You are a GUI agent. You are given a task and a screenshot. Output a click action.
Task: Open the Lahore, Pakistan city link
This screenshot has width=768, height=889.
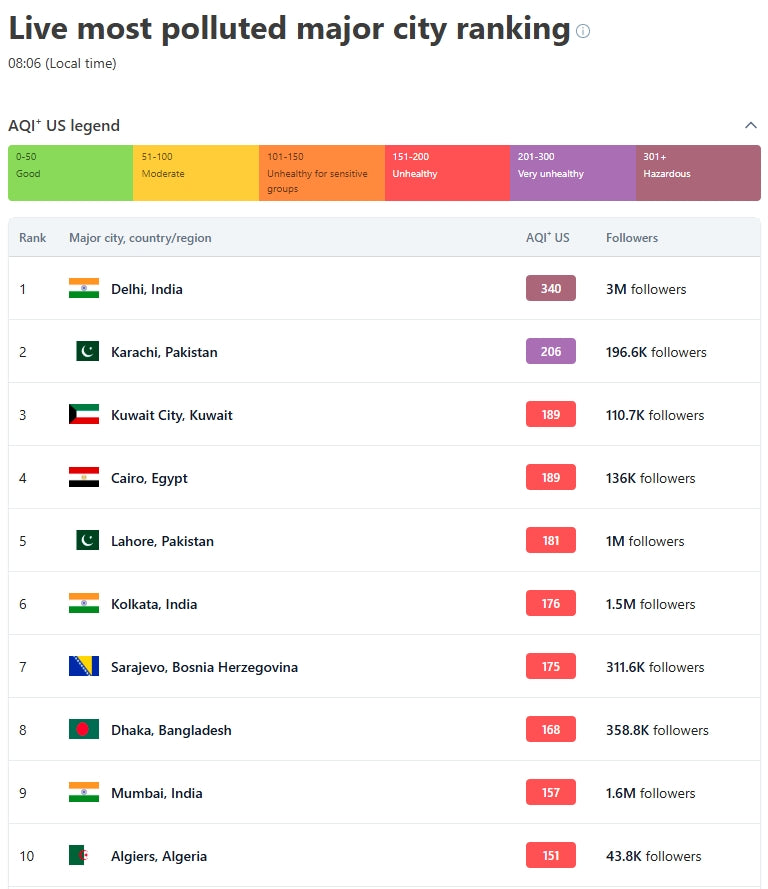(x=162, y=541)
